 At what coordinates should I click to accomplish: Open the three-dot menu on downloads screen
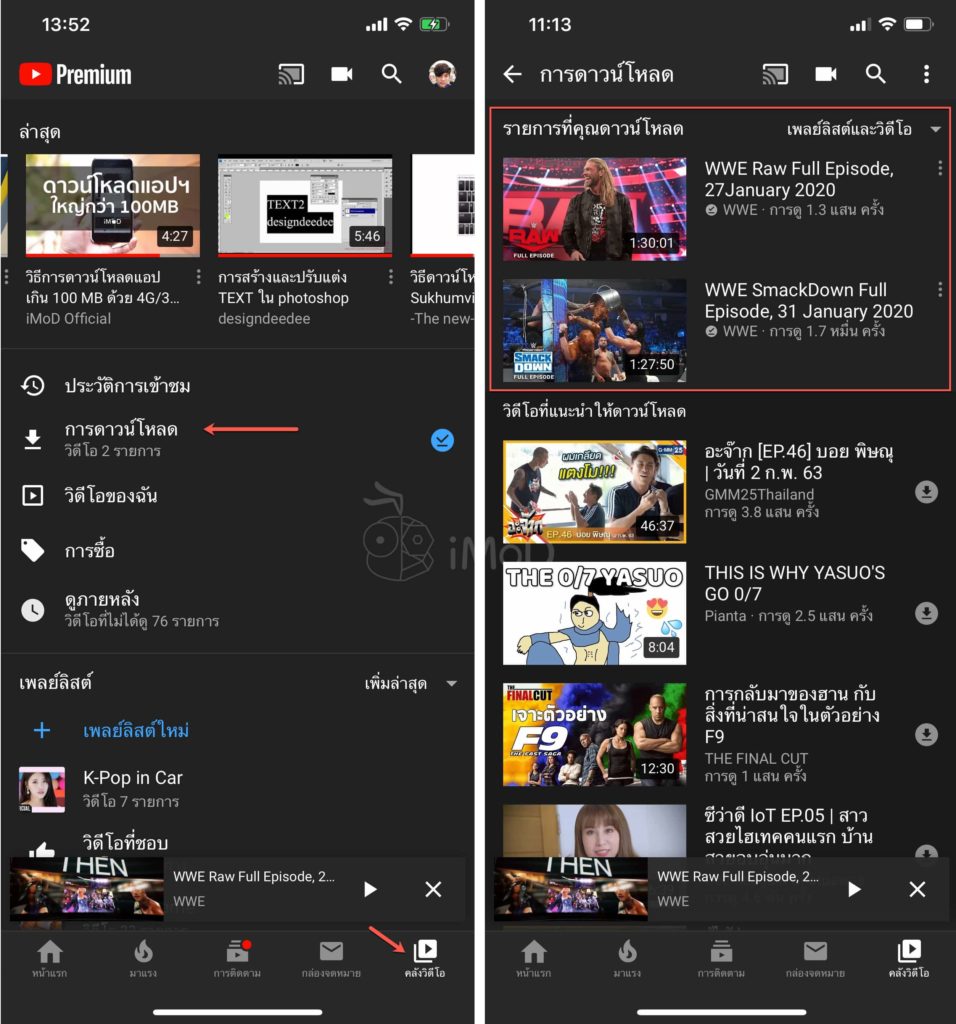[x=925, y=74]
